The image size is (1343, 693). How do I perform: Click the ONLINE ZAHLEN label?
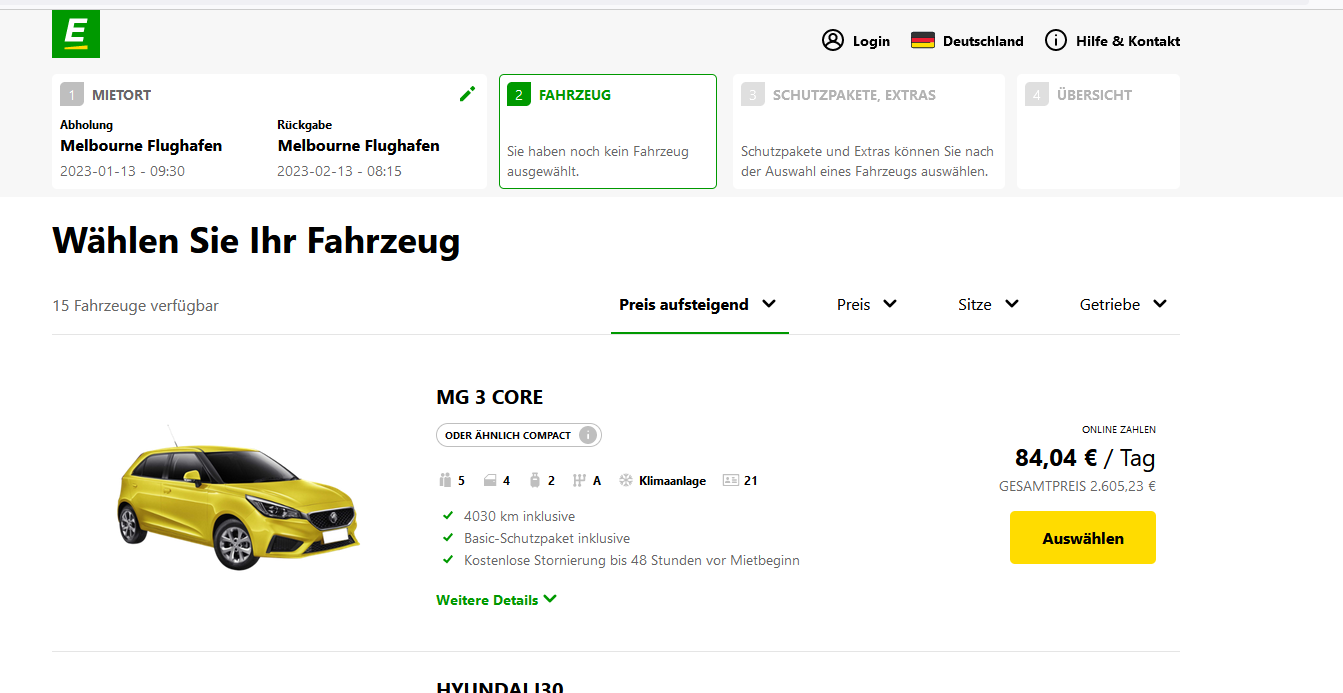pos(1119,429)
